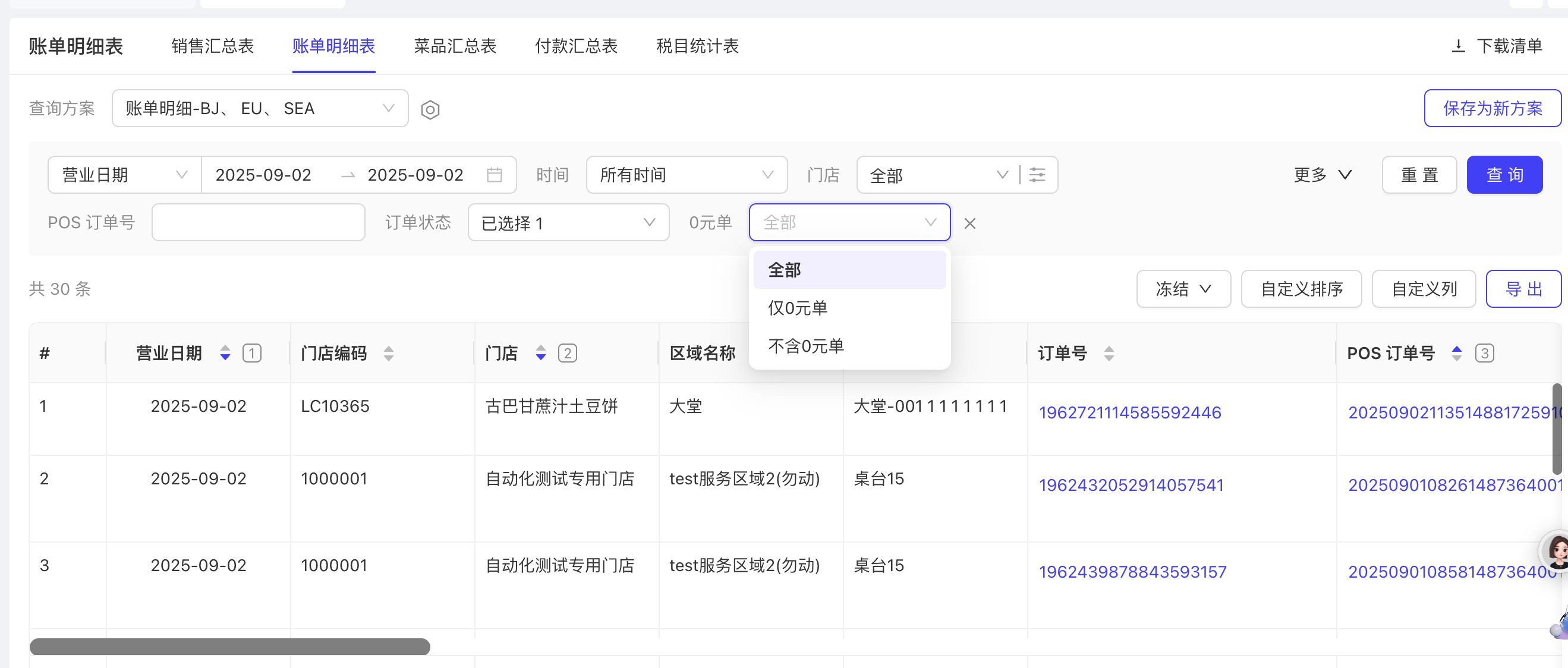Viewport: 1568px width, 668px height.
Task: Click the 下载清单 download icon
Action: pos(1458,46)
